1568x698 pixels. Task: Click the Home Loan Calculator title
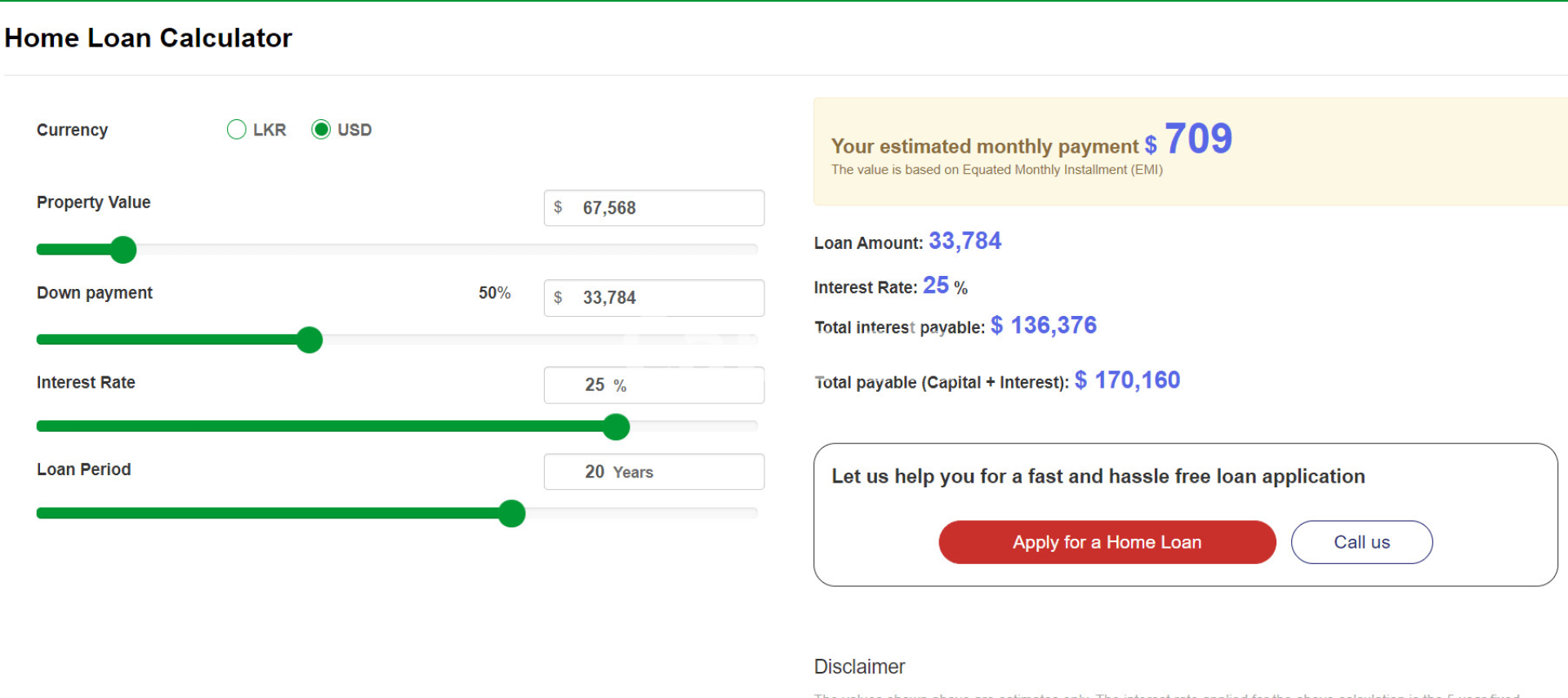tap(149, 38)
